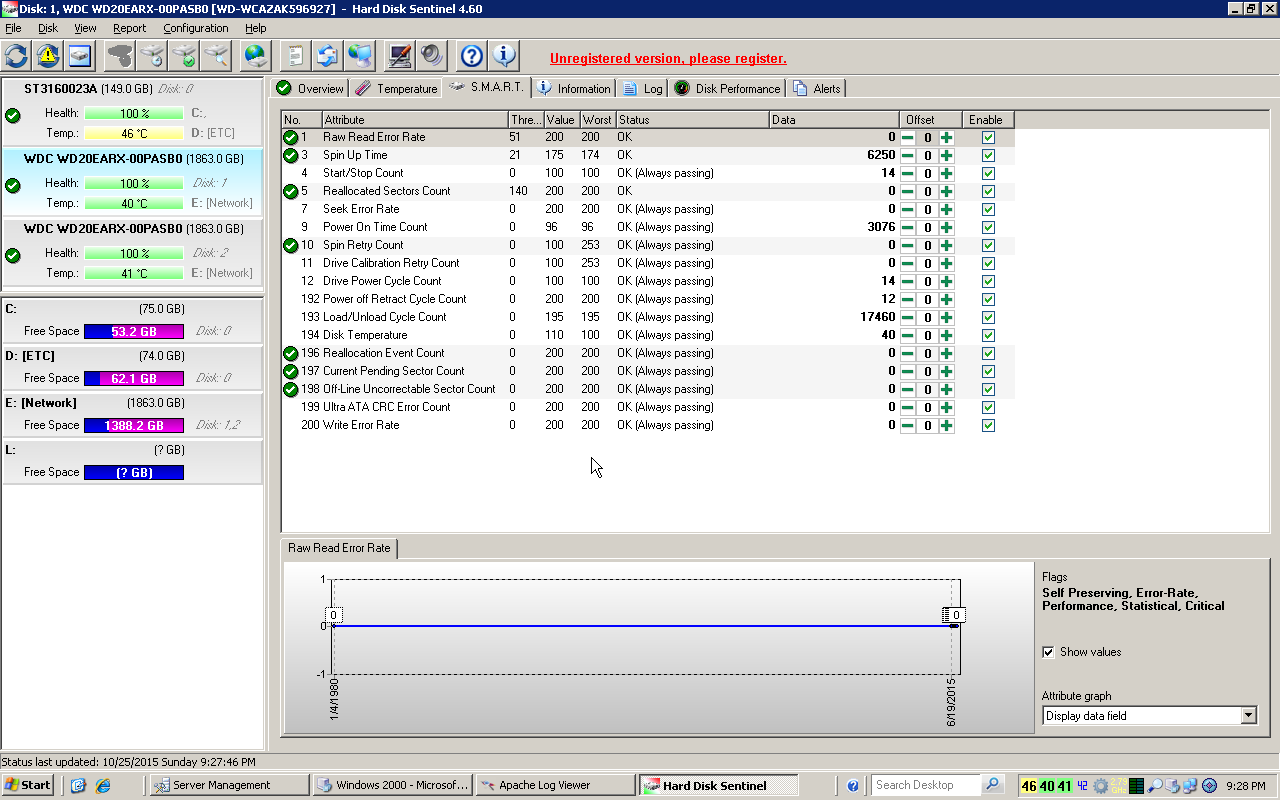Click the ST3160023A health bar

pyautogui.click(x=134, y=113)
